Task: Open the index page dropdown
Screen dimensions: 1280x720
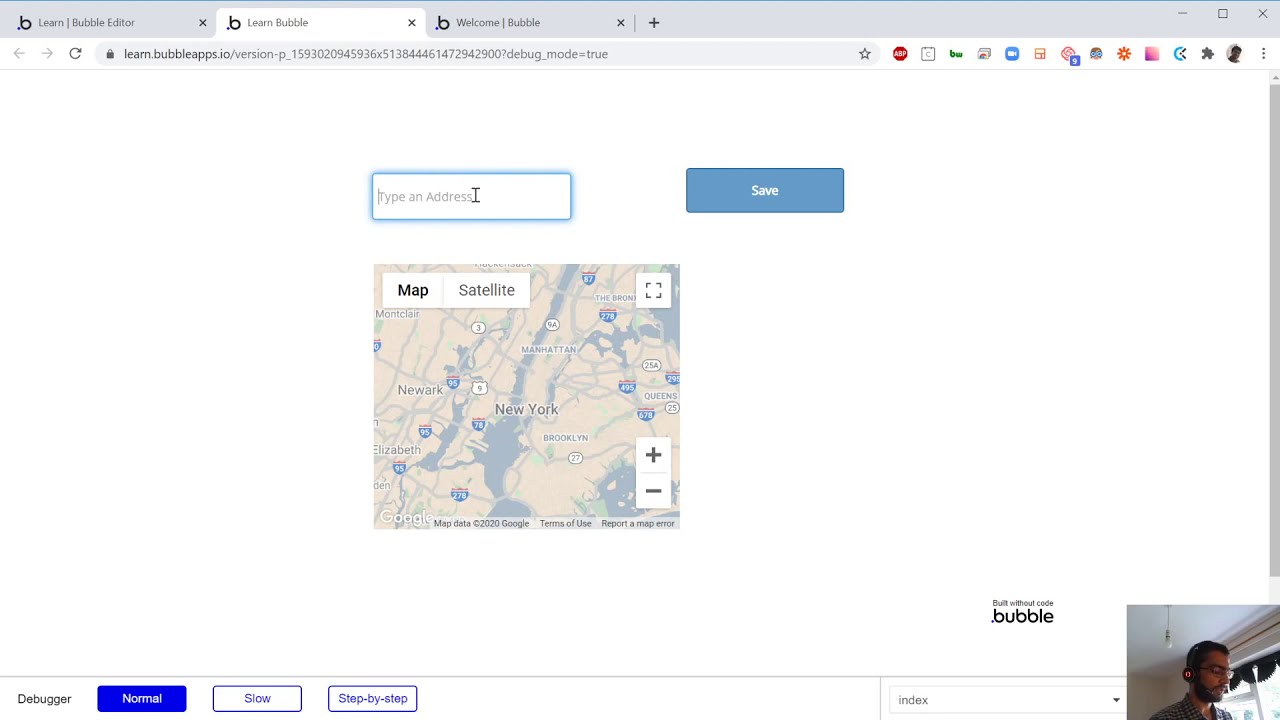Action: point(1008,700)
